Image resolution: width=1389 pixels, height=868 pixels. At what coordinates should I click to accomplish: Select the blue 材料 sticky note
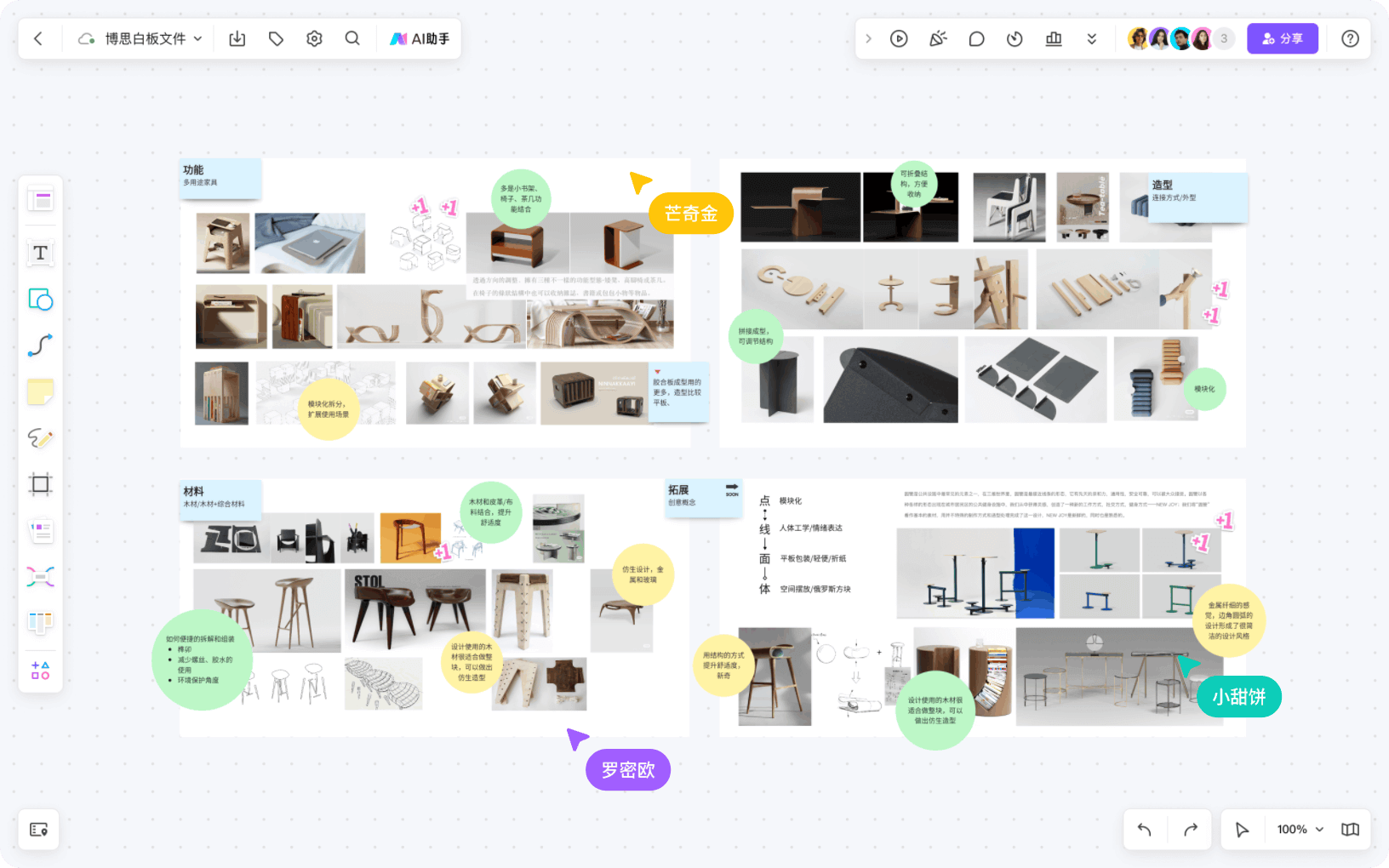pyautogui.click(x=220, y=500)
